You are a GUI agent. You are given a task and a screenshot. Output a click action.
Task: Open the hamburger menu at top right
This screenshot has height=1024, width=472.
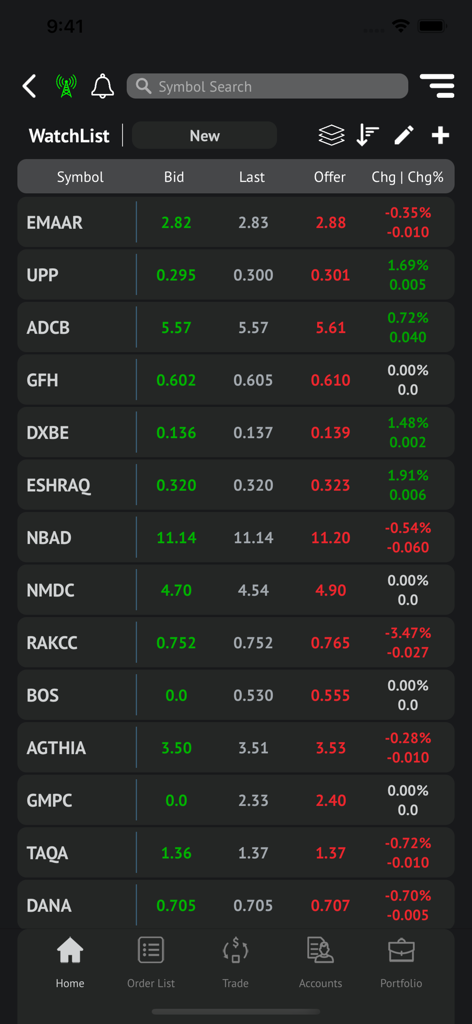437,86
